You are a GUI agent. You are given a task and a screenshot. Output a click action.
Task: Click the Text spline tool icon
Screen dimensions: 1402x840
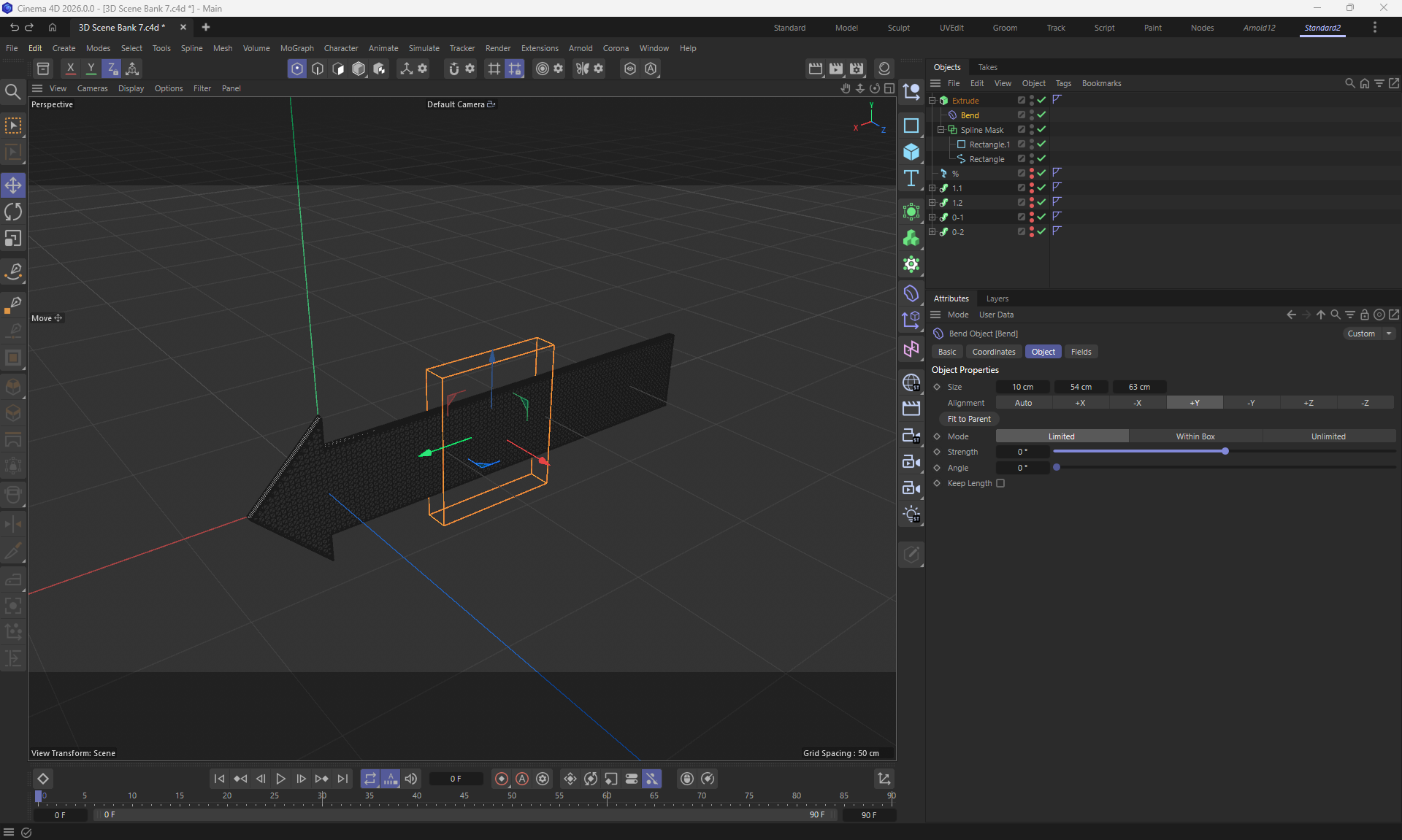911,179
